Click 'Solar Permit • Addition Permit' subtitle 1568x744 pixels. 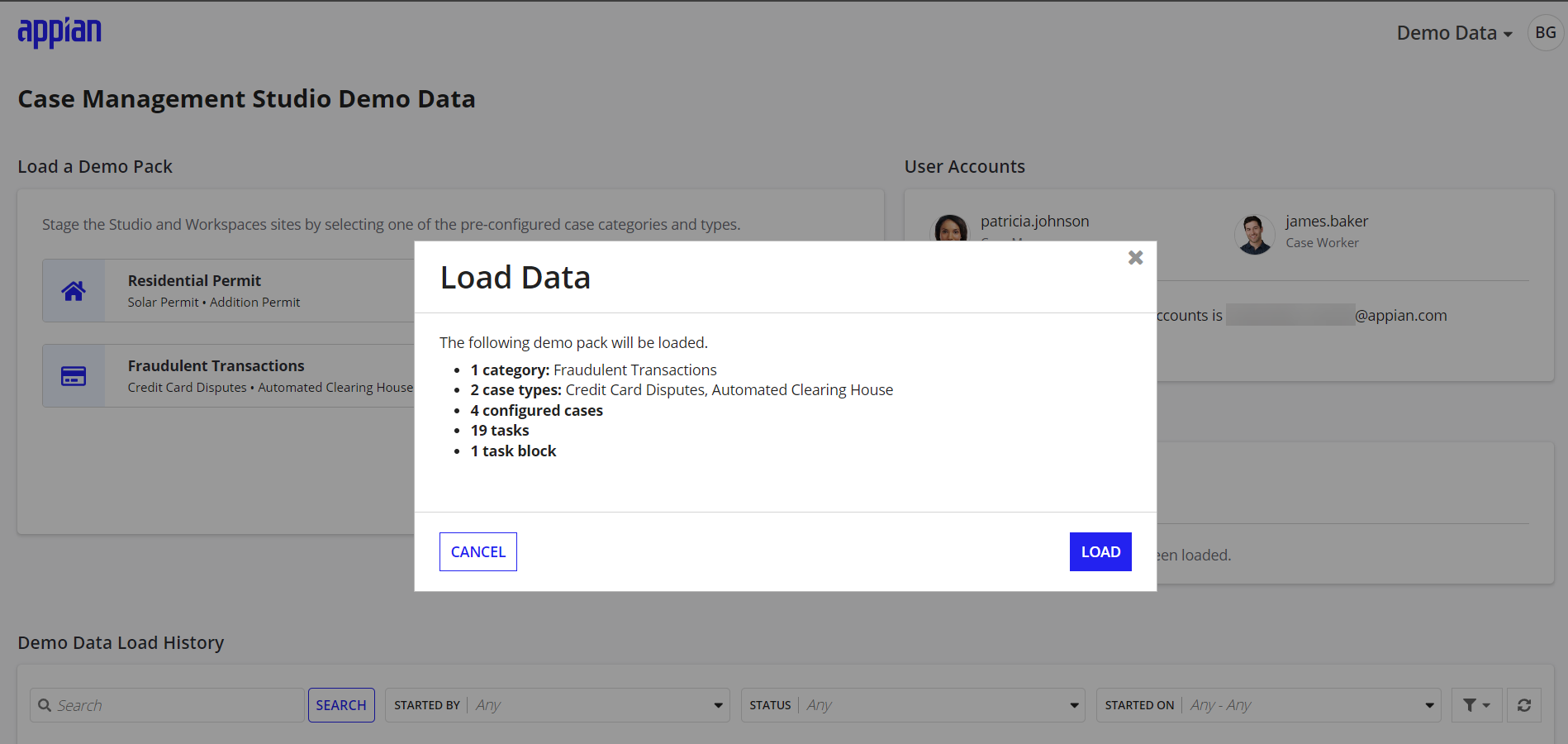(x=214, y=303)
